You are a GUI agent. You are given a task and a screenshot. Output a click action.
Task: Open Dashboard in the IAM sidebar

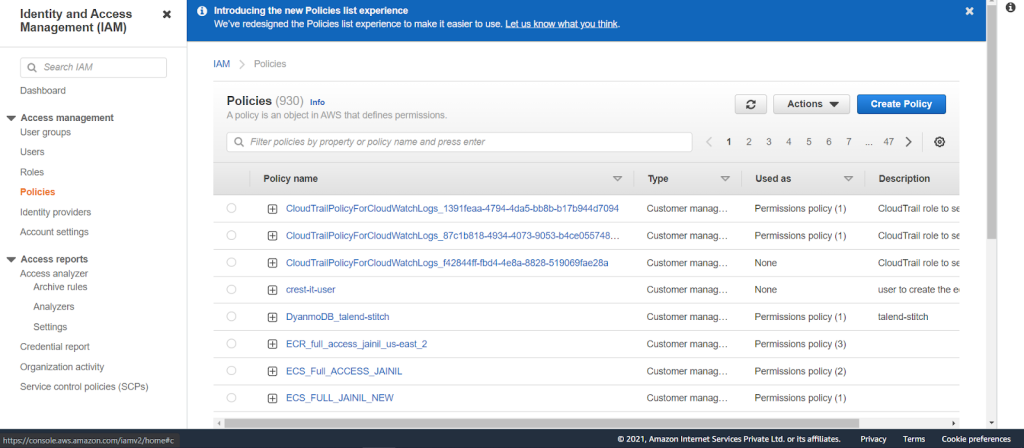click(43, 91)
